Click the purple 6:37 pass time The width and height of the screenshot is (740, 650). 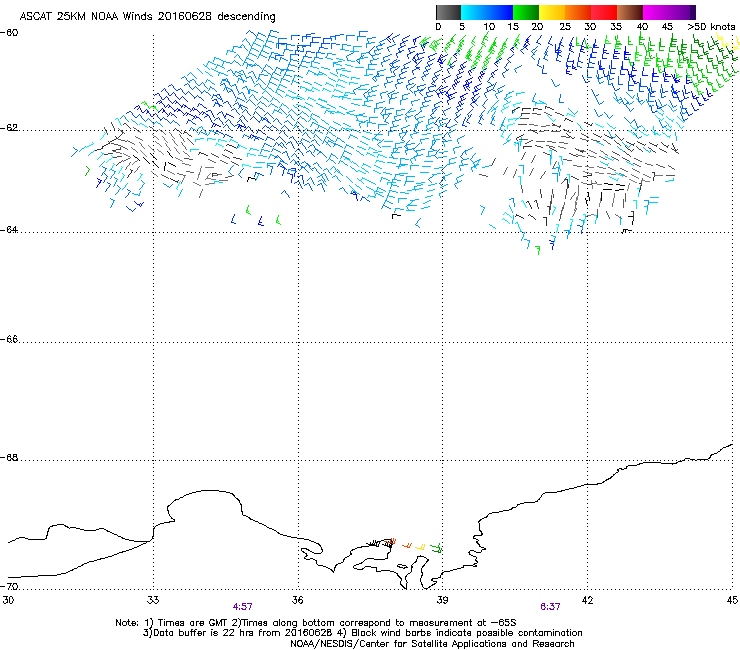(x=550, y=607)
